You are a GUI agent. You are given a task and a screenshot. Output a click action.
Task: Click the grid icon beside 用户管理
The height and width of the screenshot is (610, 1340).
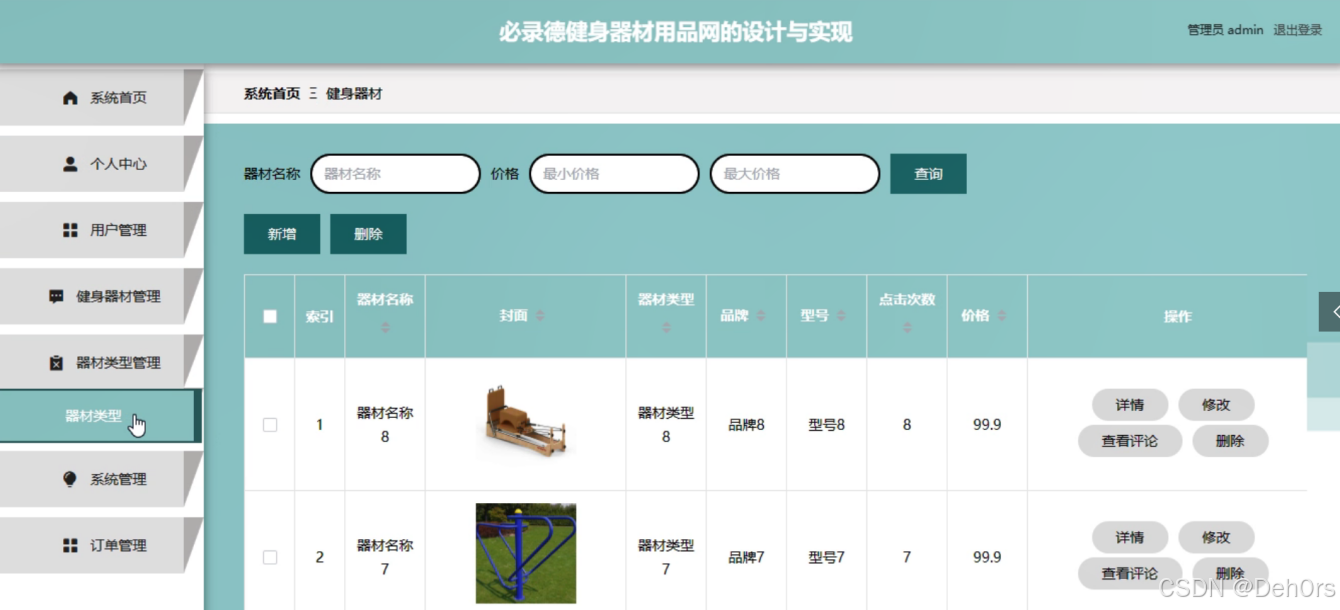tap(70, 230)
